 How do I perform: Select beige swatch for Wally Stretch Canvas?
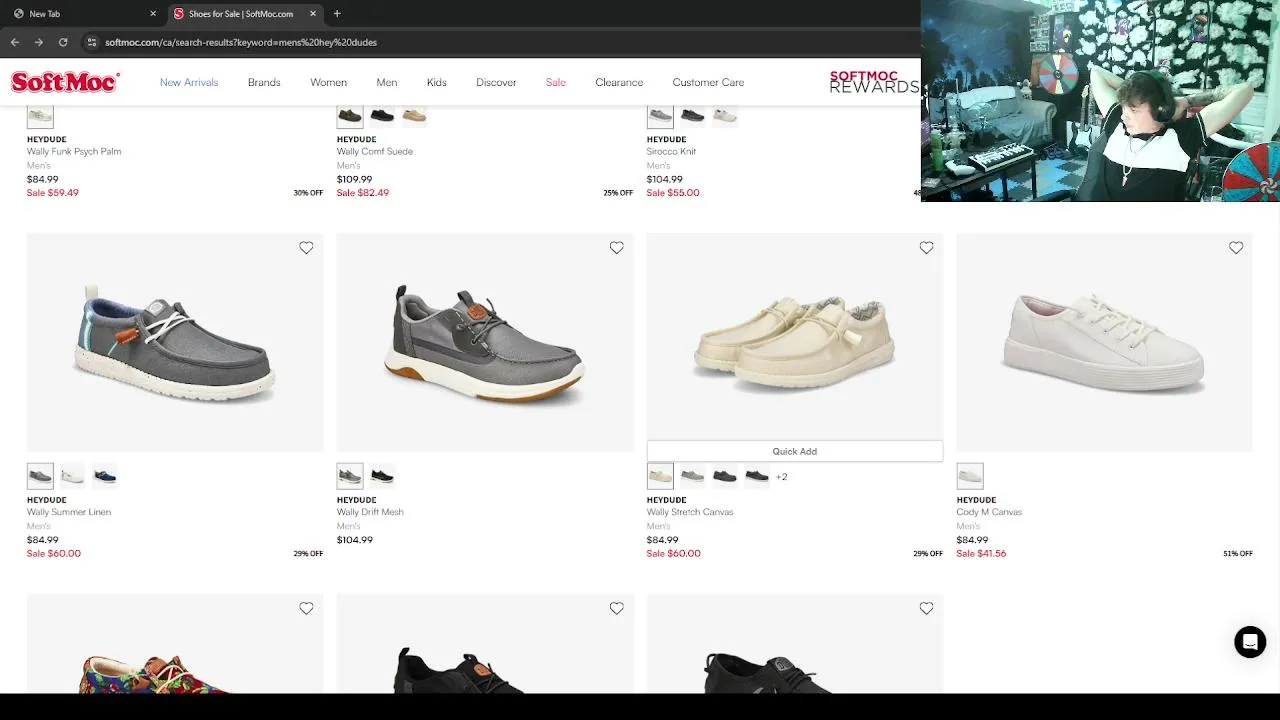(x=660, y=476)
